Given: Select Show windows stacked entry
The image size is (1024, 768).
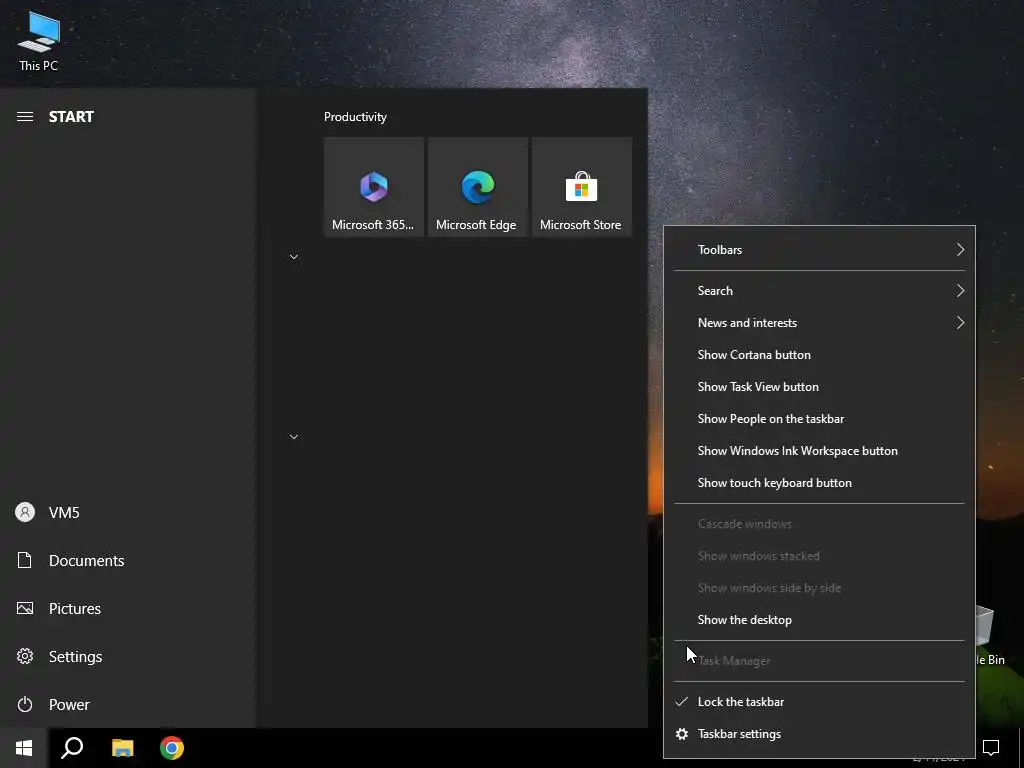Looking at the screenshot, I should [x=820, y=556].
